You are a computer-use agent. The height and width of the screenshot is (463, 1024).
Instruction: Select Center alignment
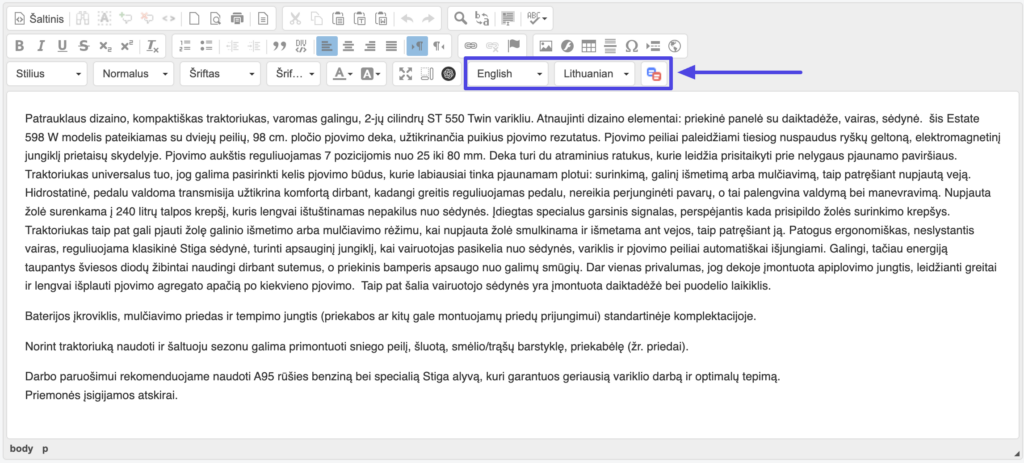(x=349, y=46)
